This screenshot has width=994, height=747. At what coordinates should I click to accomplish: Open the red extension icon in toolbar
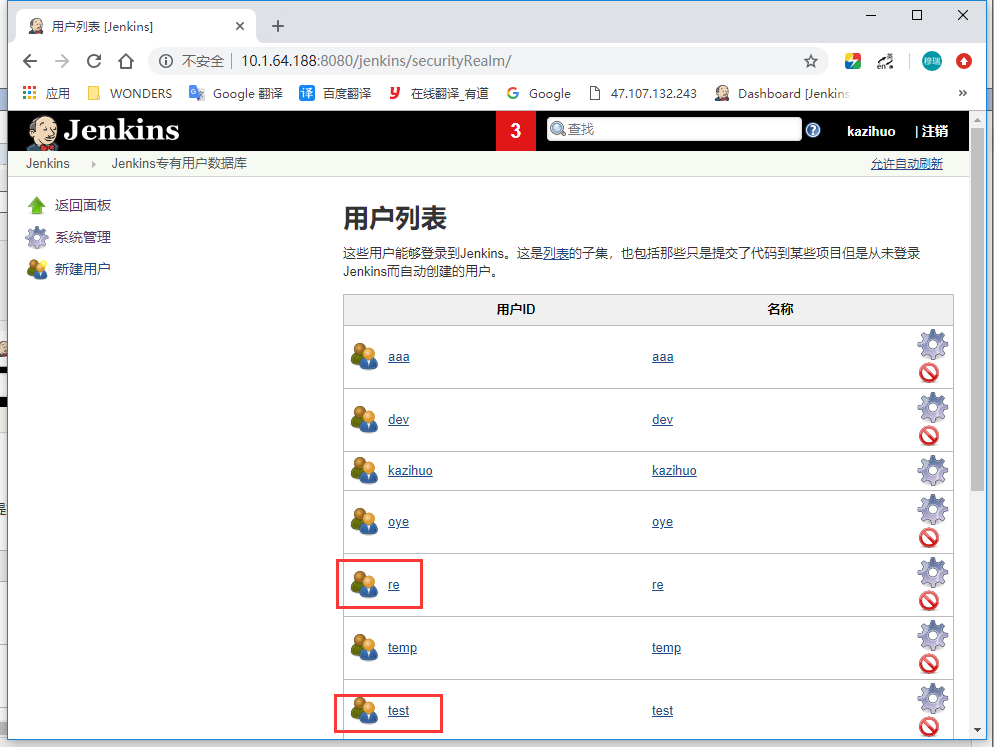click(964, 61)
